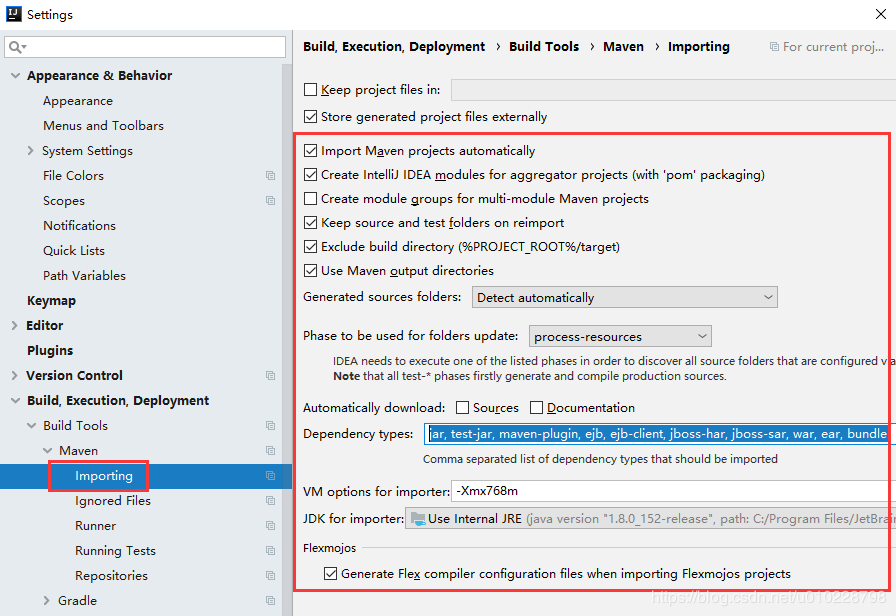This screenshot has width=896, height=616.
Task: Close the Settings dialog
Action: tap(881, 14)
